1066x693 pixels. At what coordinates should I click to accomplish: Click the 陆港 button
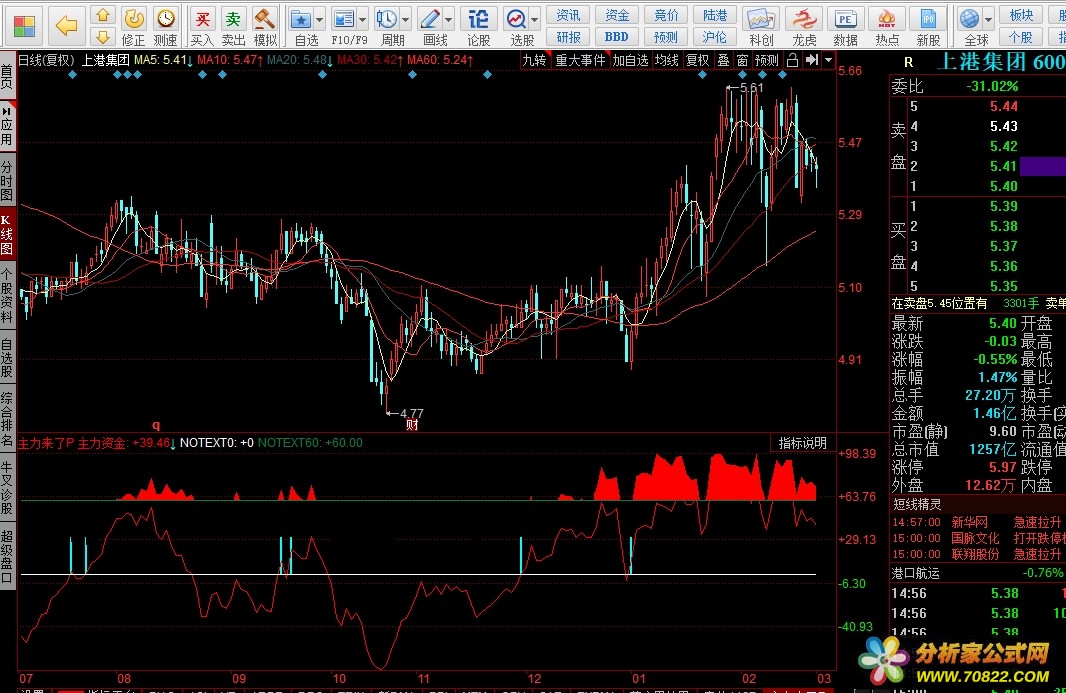pos(715,15)
